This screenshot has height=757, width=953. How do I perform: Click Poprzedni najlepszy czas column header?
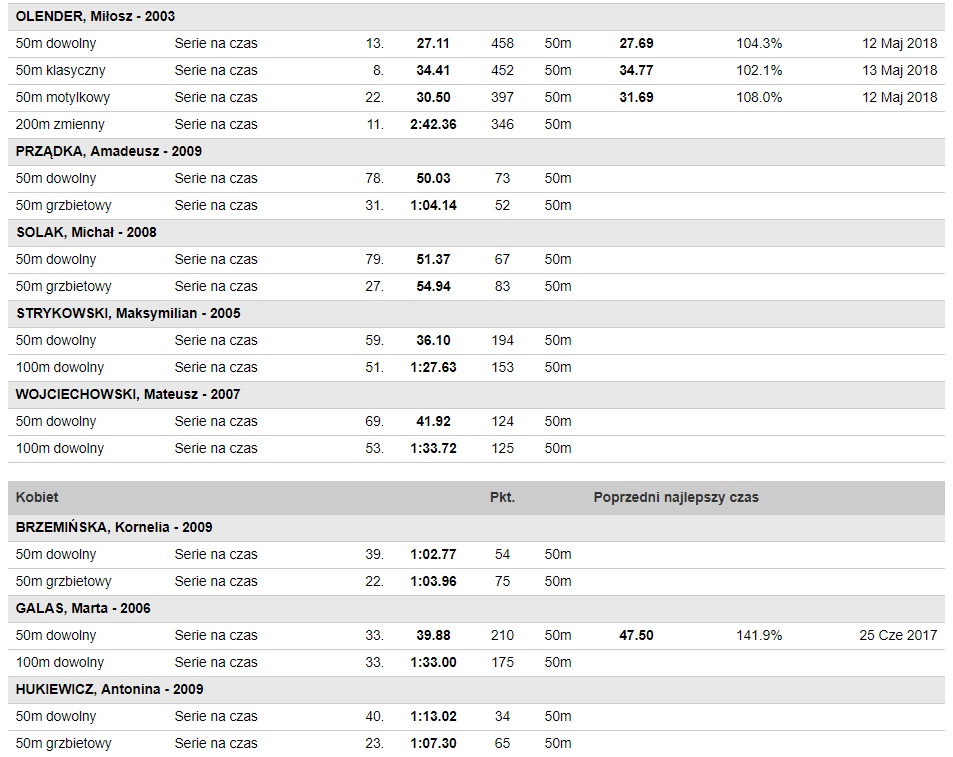[676, 497]
